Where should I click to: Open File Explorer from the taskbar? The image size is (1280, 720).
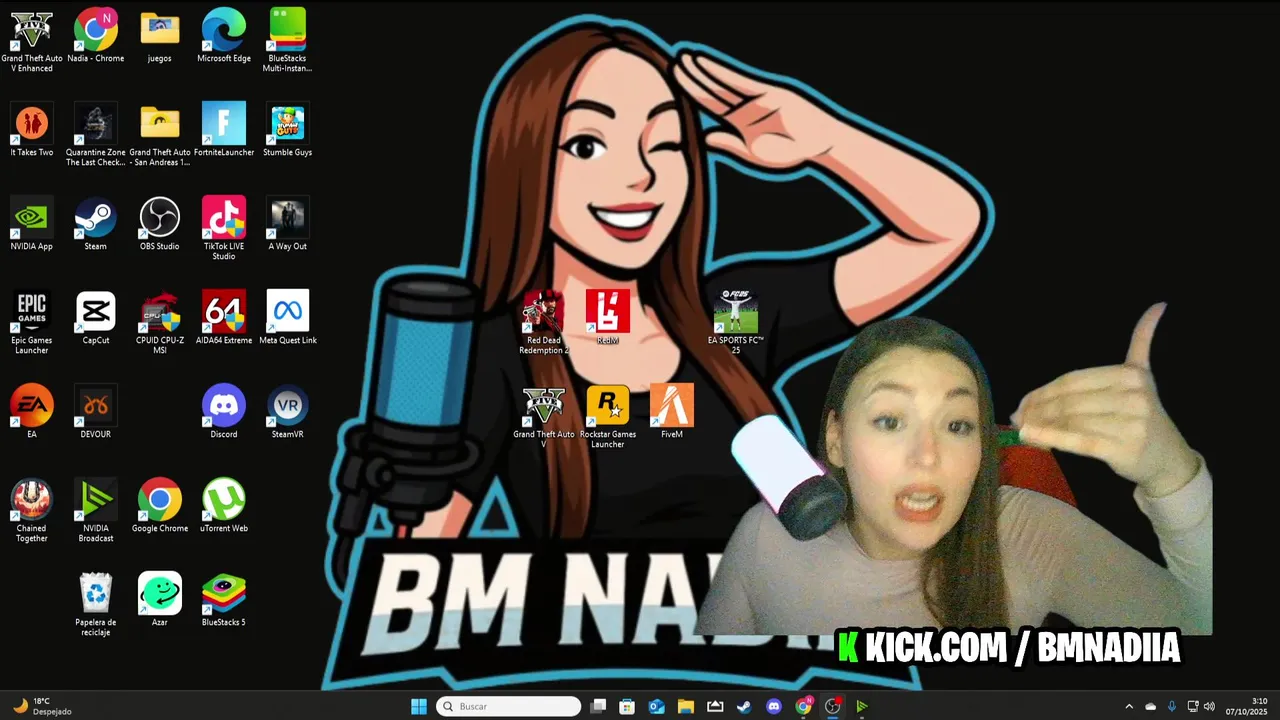click(686, 706)
